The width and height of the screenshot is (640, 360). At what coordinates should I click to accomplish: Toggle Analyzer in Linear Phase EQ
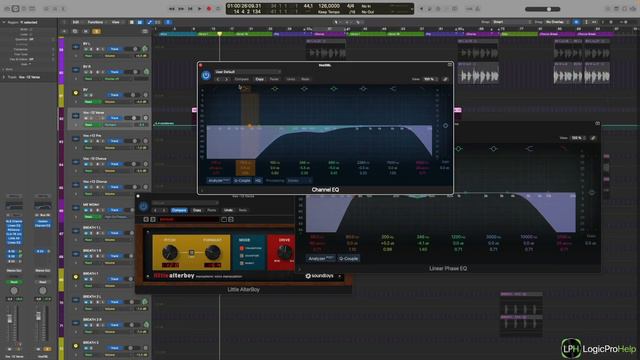click(x=321, y=258)
